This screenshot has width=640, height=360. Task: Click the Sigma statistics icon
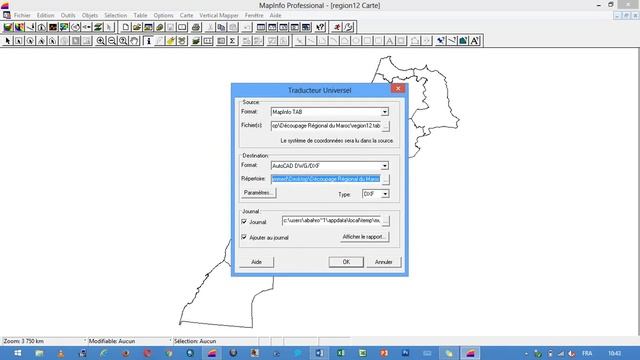(232, 41)
